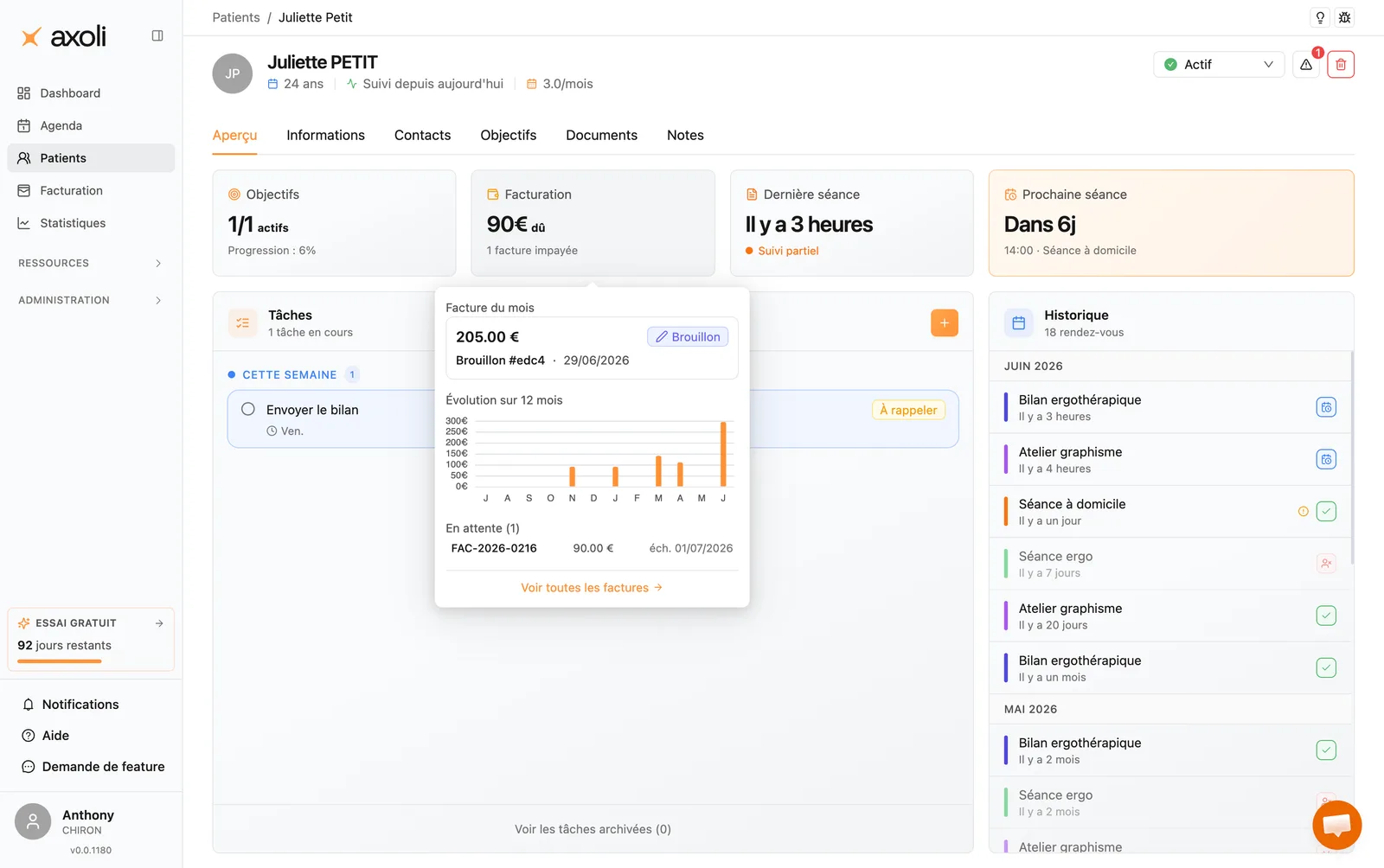
Task: Click the Tâches checklist icon
Action: tap(243, 322)
